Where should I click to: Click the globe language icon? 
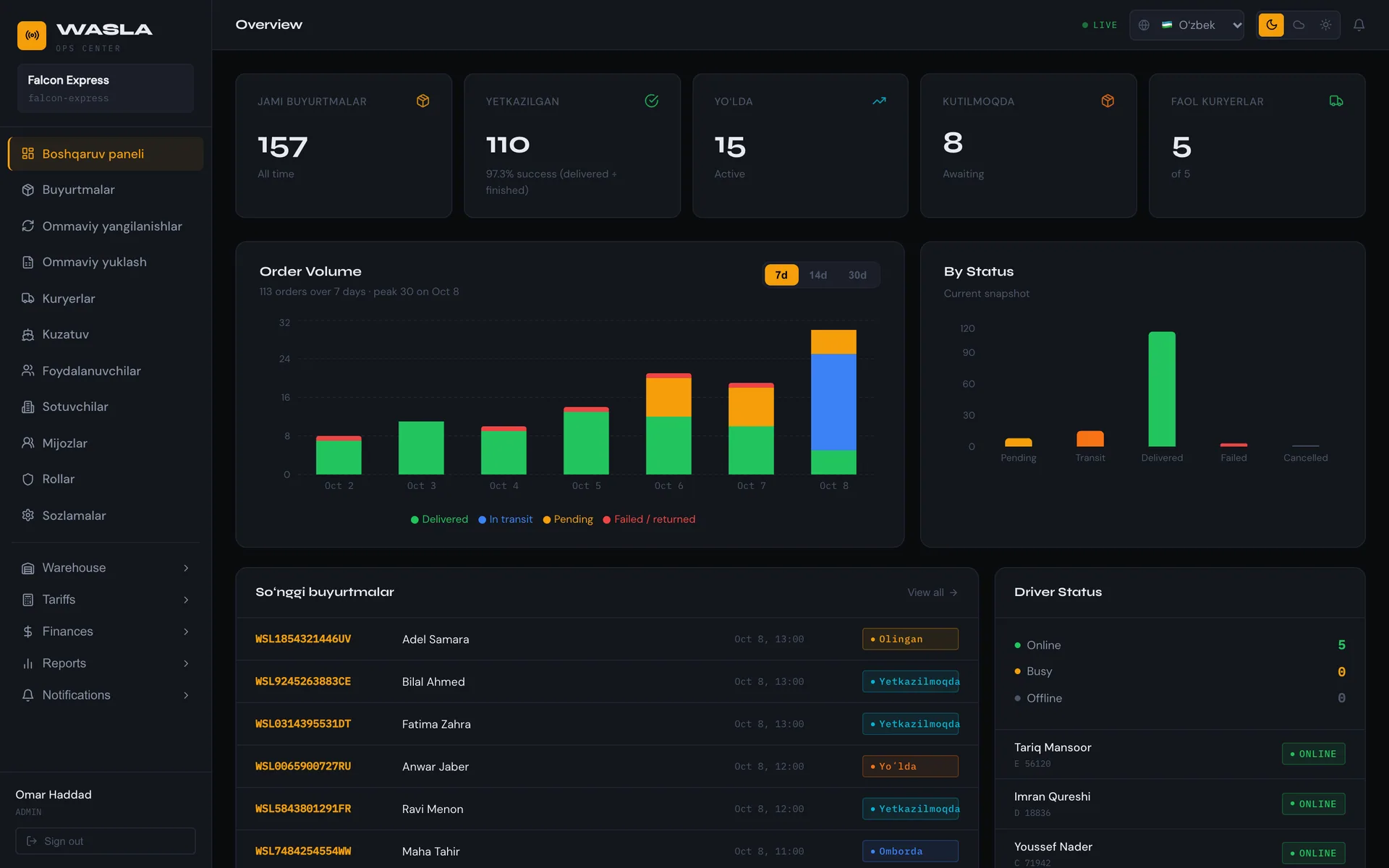1144,25
